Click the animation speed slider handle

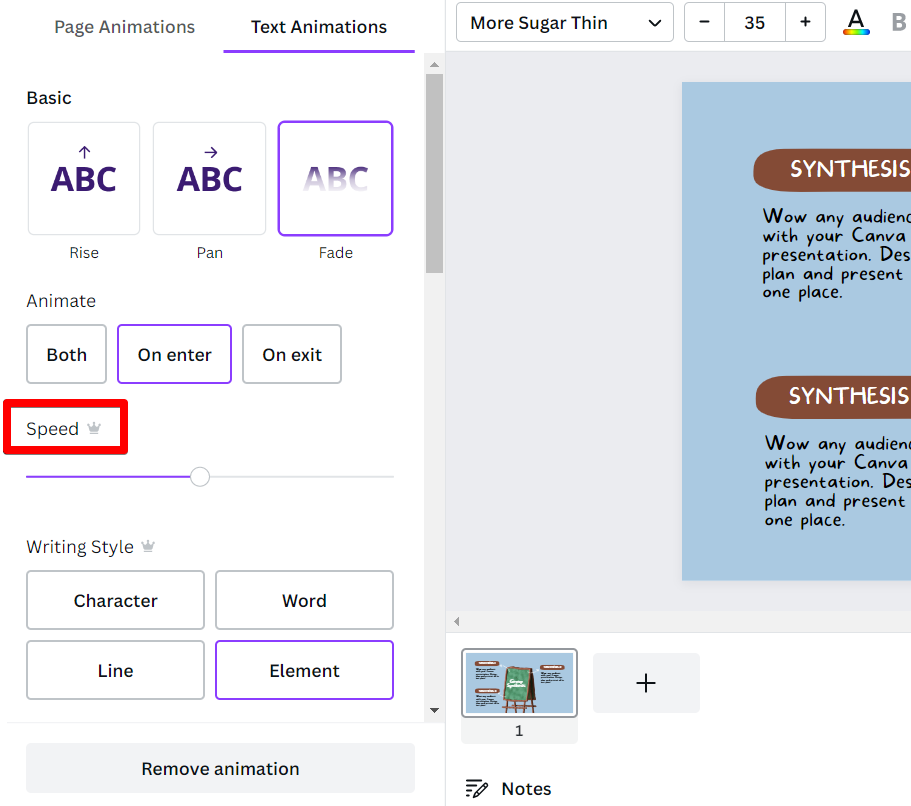tap(200, 477)
